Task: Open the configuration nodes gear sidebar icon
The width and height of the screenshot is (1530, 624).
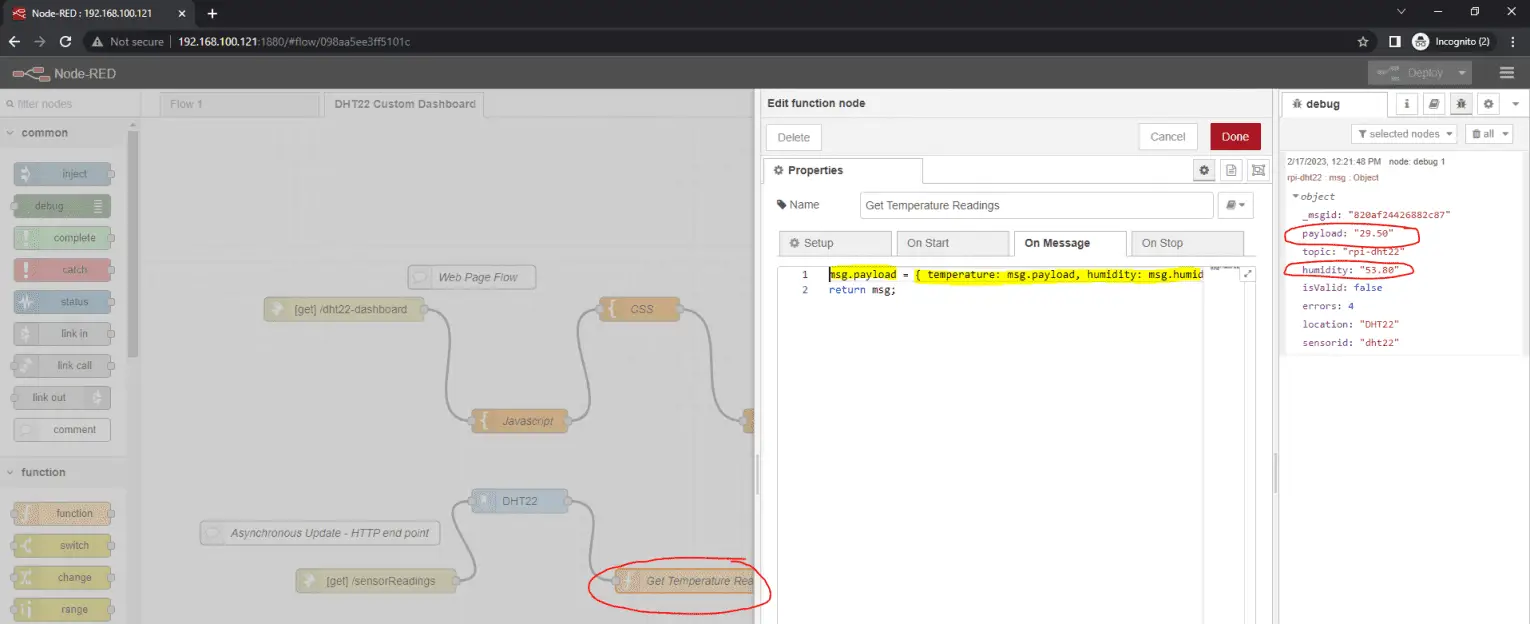Action: [x=1488, y=104]
